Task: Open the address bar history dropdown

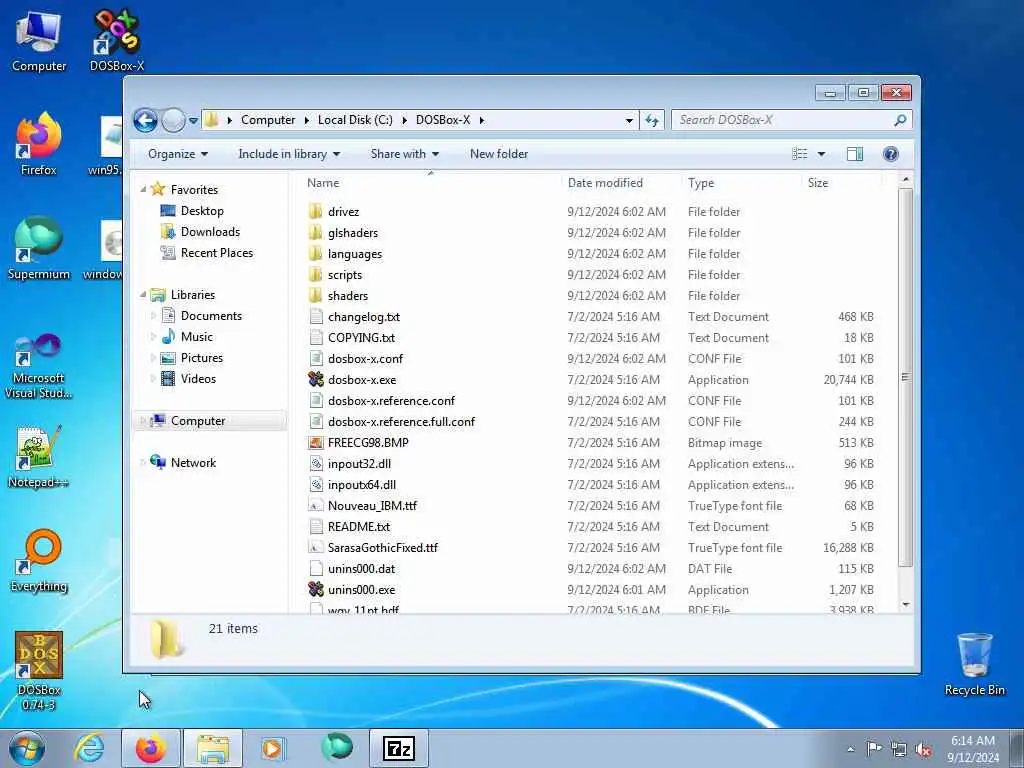Action: [x=629, y=120]
